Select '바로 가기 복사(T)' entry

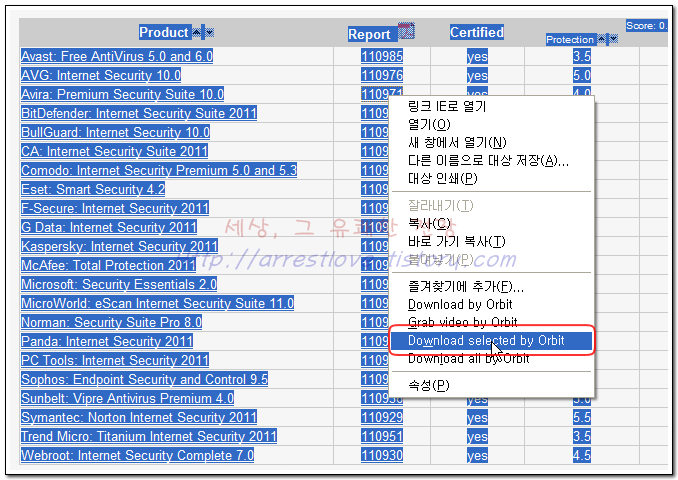pos(491,241)
